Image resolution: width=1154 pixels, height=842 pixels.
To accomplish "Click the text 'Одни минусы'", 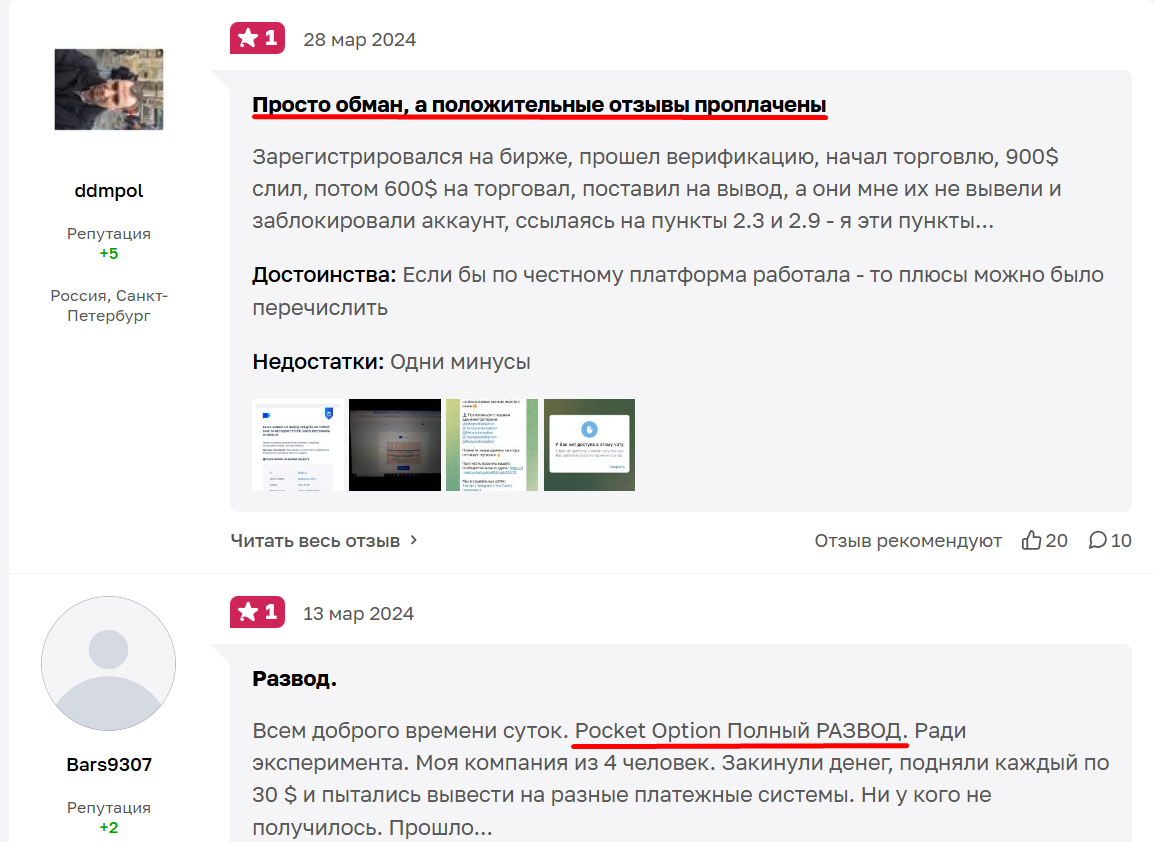I will 460,362.
